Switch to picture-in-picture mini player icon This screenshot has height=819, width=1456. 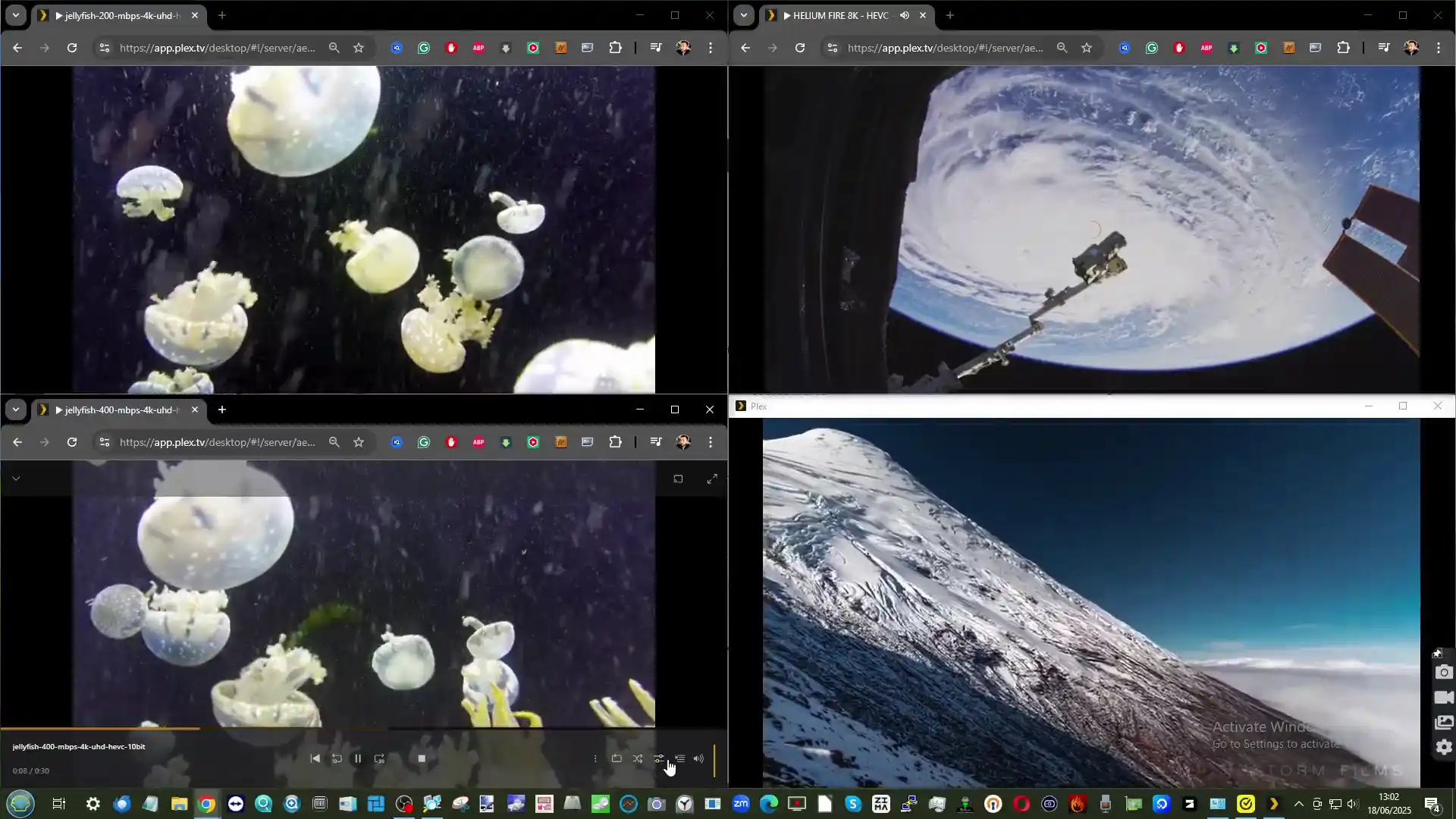tap(678, 479)
